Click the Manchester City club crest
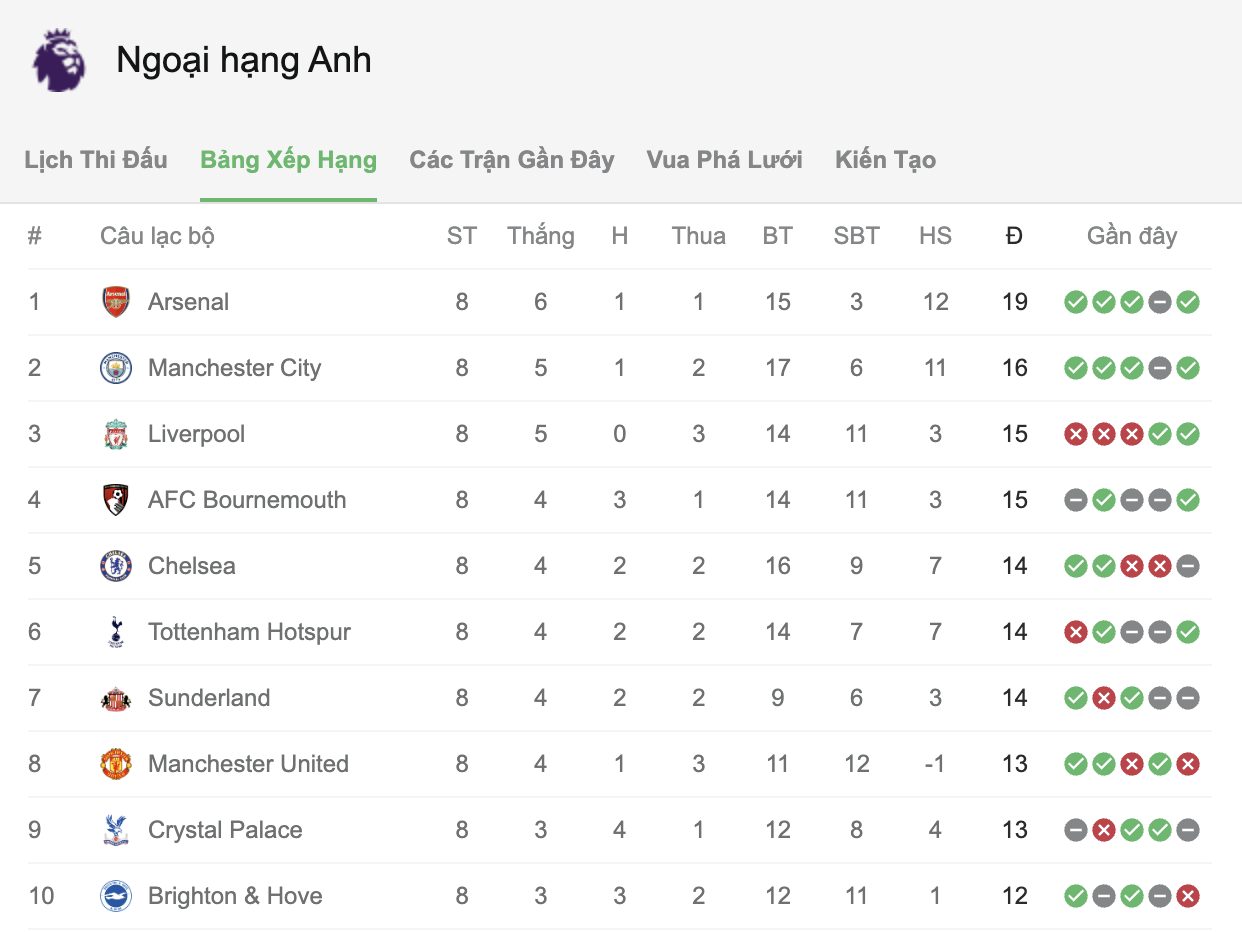 (116, 368)
